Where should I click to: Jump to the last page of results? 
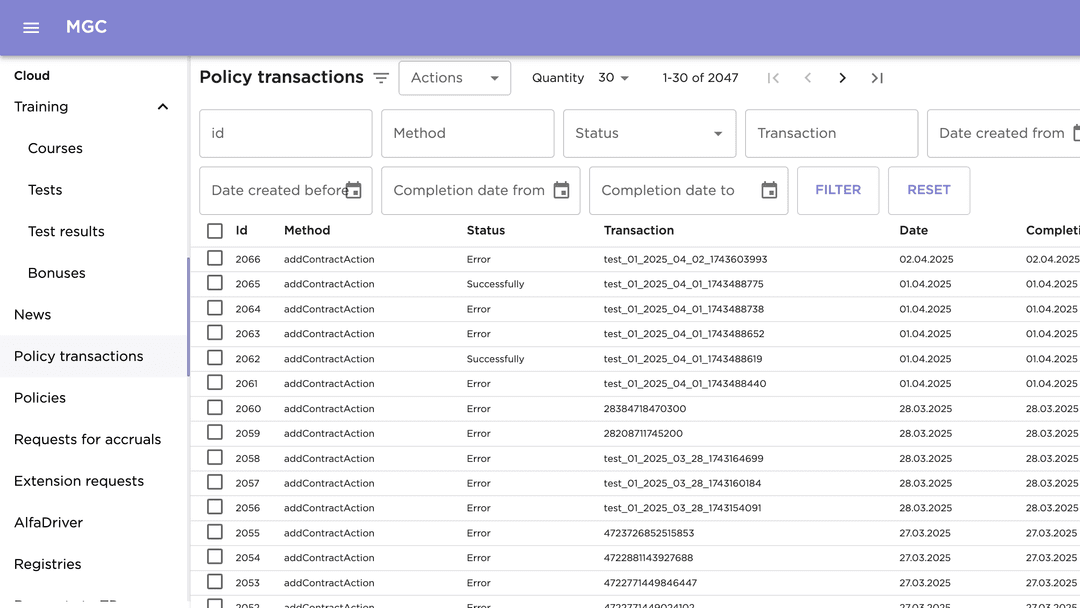(x=877, y=78)
